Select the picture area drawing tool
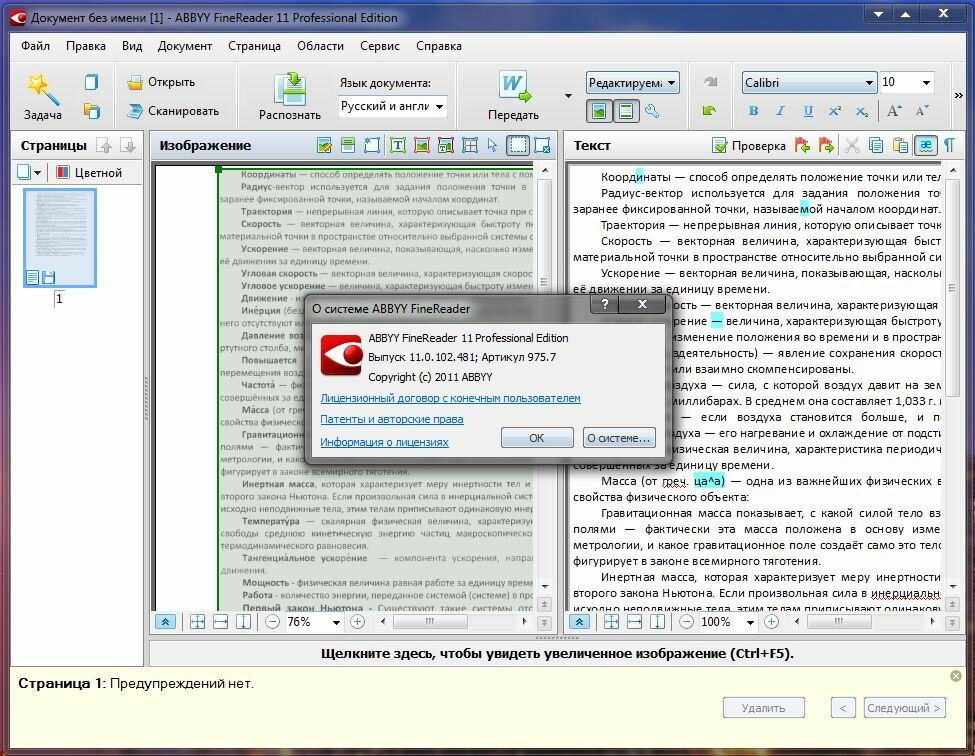This screenshot has height=756, width=975. tap(422, 145)
